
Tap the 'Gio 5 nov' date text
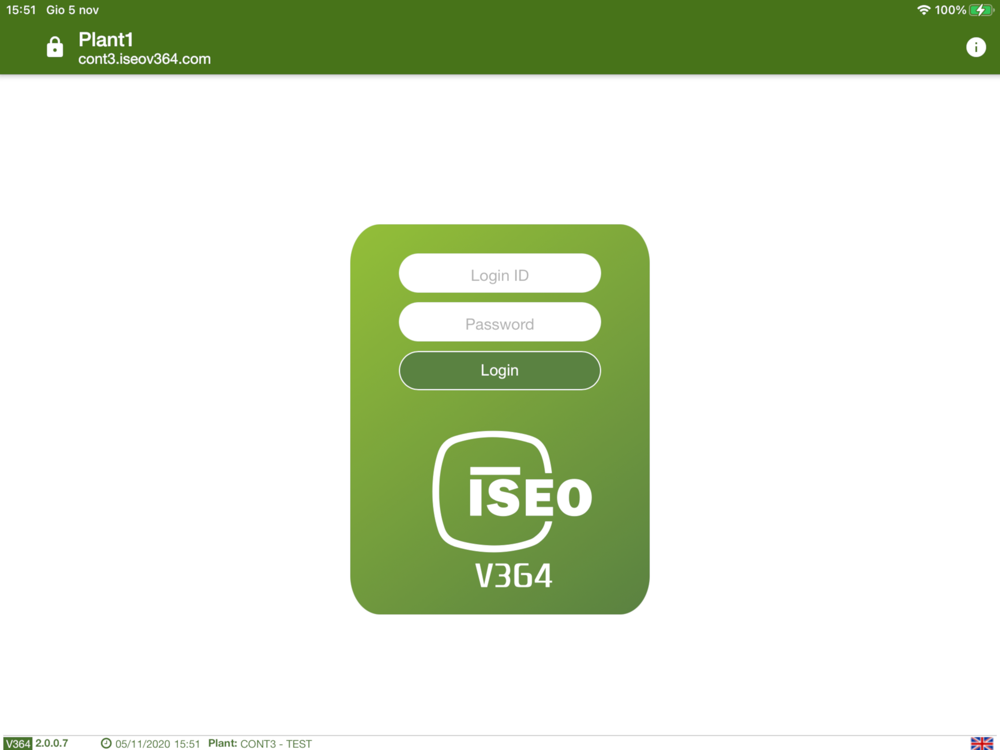72,10
